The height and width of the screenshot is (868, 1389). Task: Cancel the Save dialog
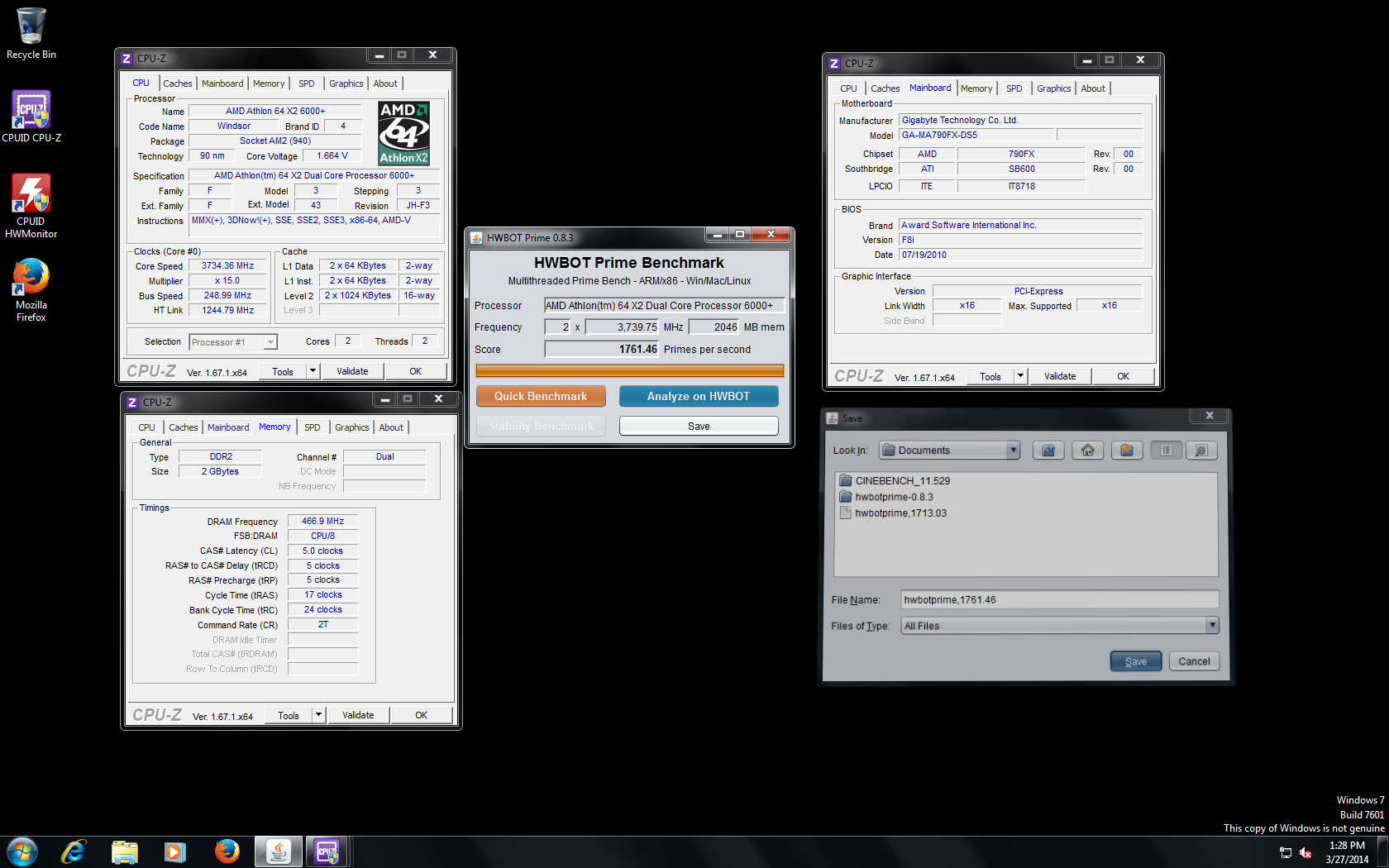[x=1194, y=661]
